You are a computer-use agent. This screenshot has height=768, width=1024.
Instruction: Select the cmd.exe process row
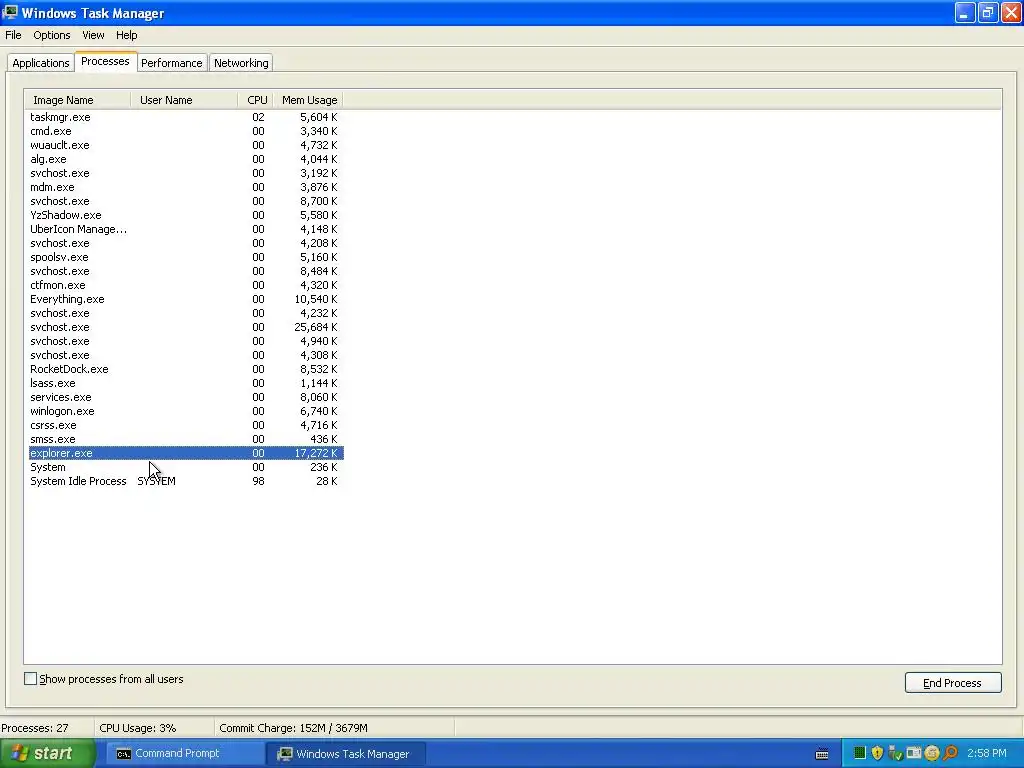(x=184, y=131)
